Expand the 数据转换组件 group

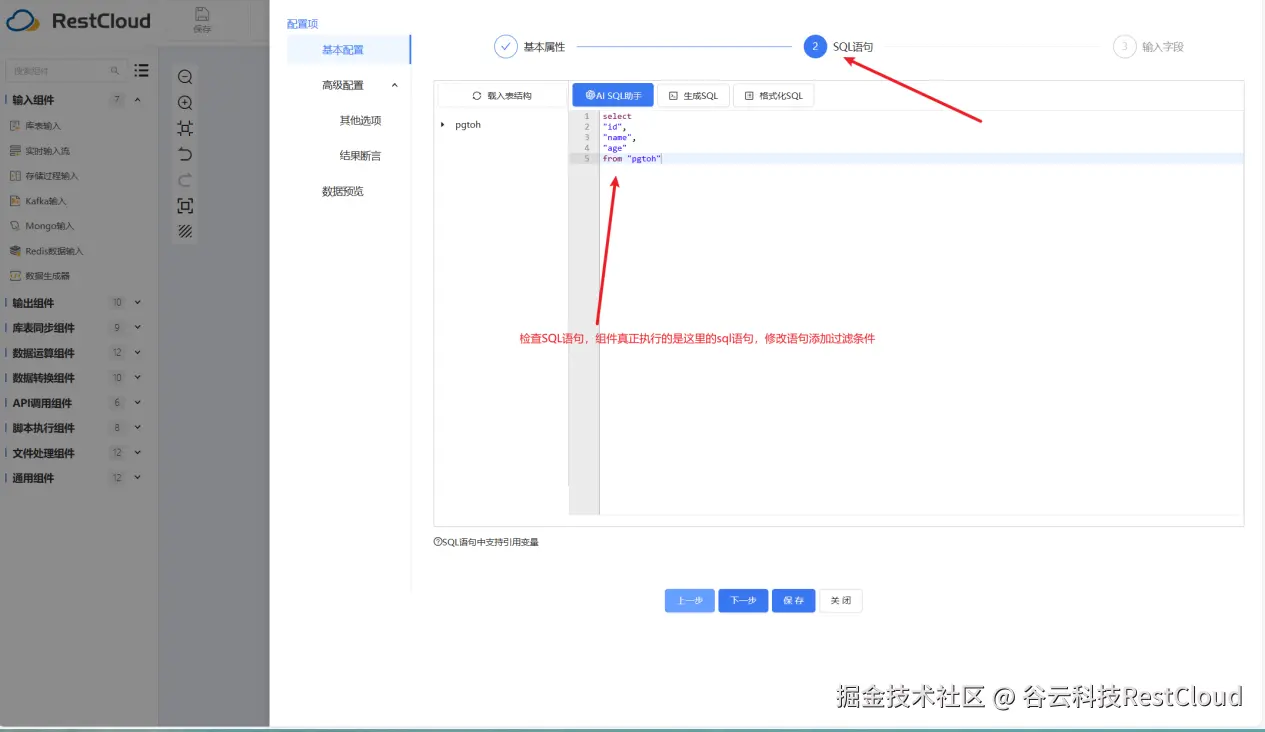point(138,378)
